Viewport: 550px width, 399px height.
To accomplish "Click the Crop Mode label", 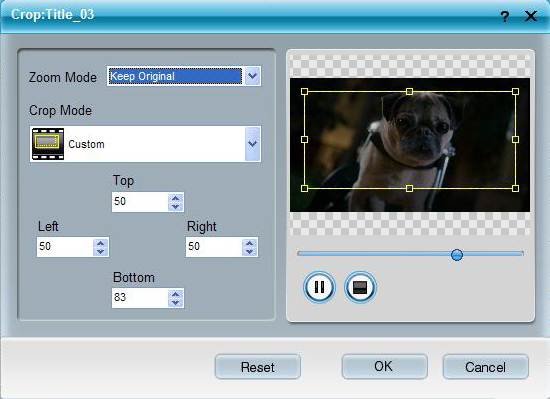I will point(60,110).
